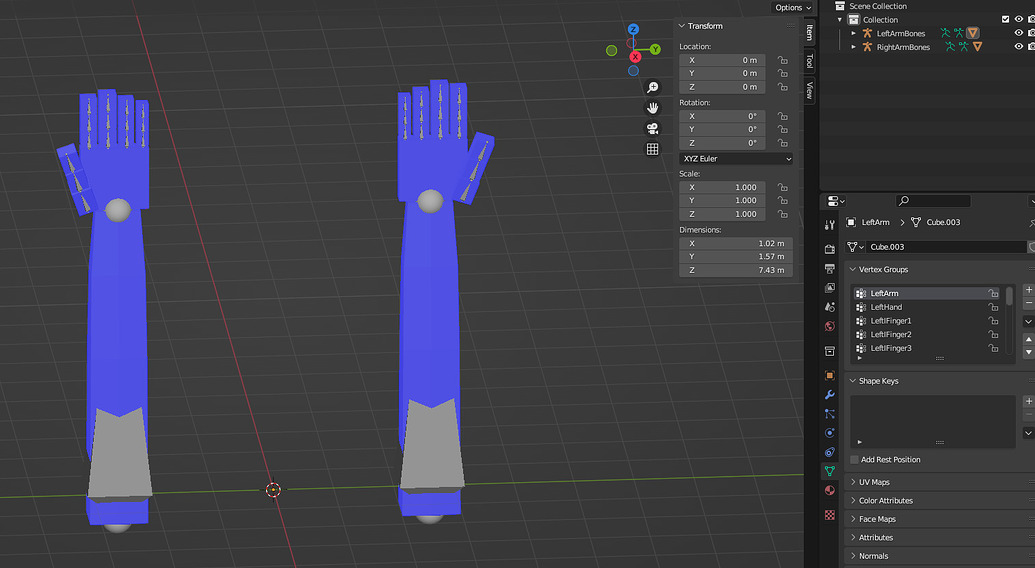Image resolution: width=1035 pixels, height=568 pixels.
Task: Open the vertex group specials menu
Action: point(1028,321)
